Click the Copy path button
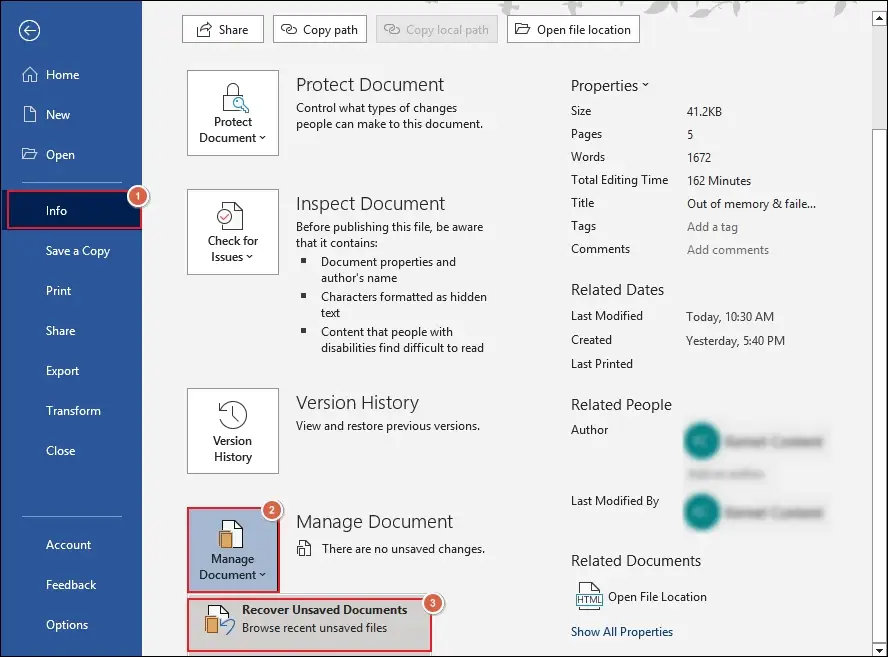 pos(320,29)
